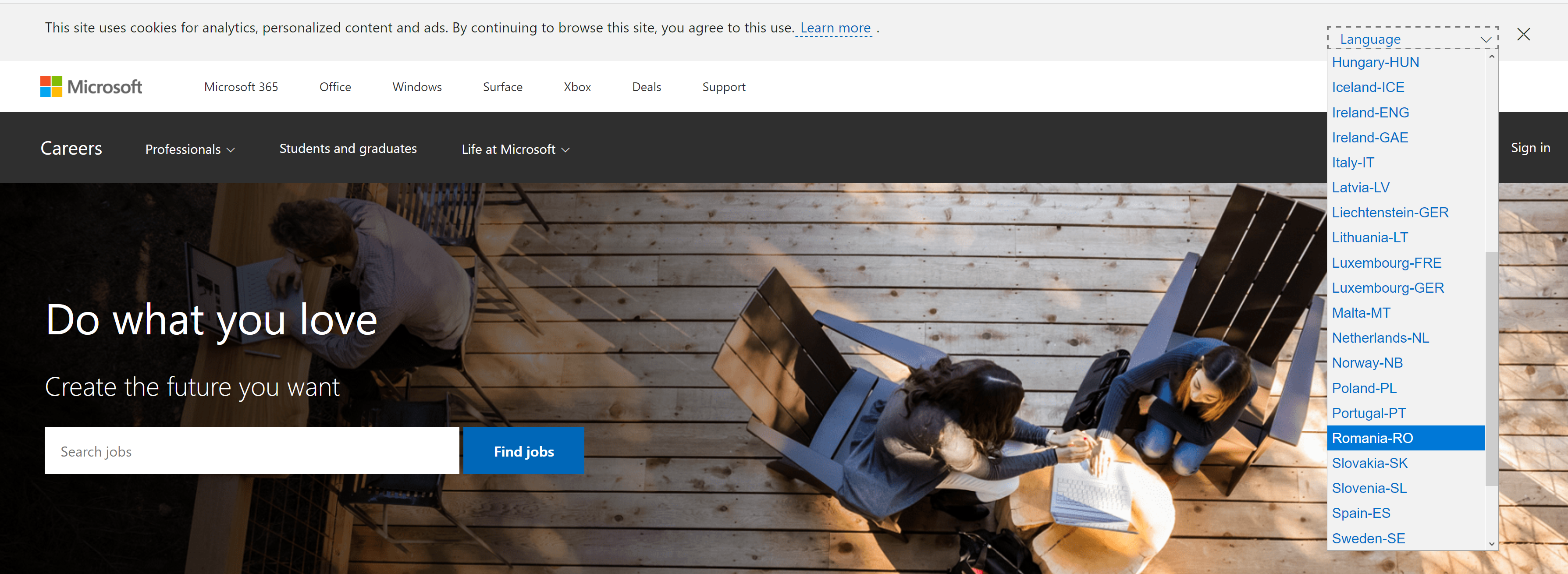Select Luxembourg-GER language option

(x=1406, y=288)
